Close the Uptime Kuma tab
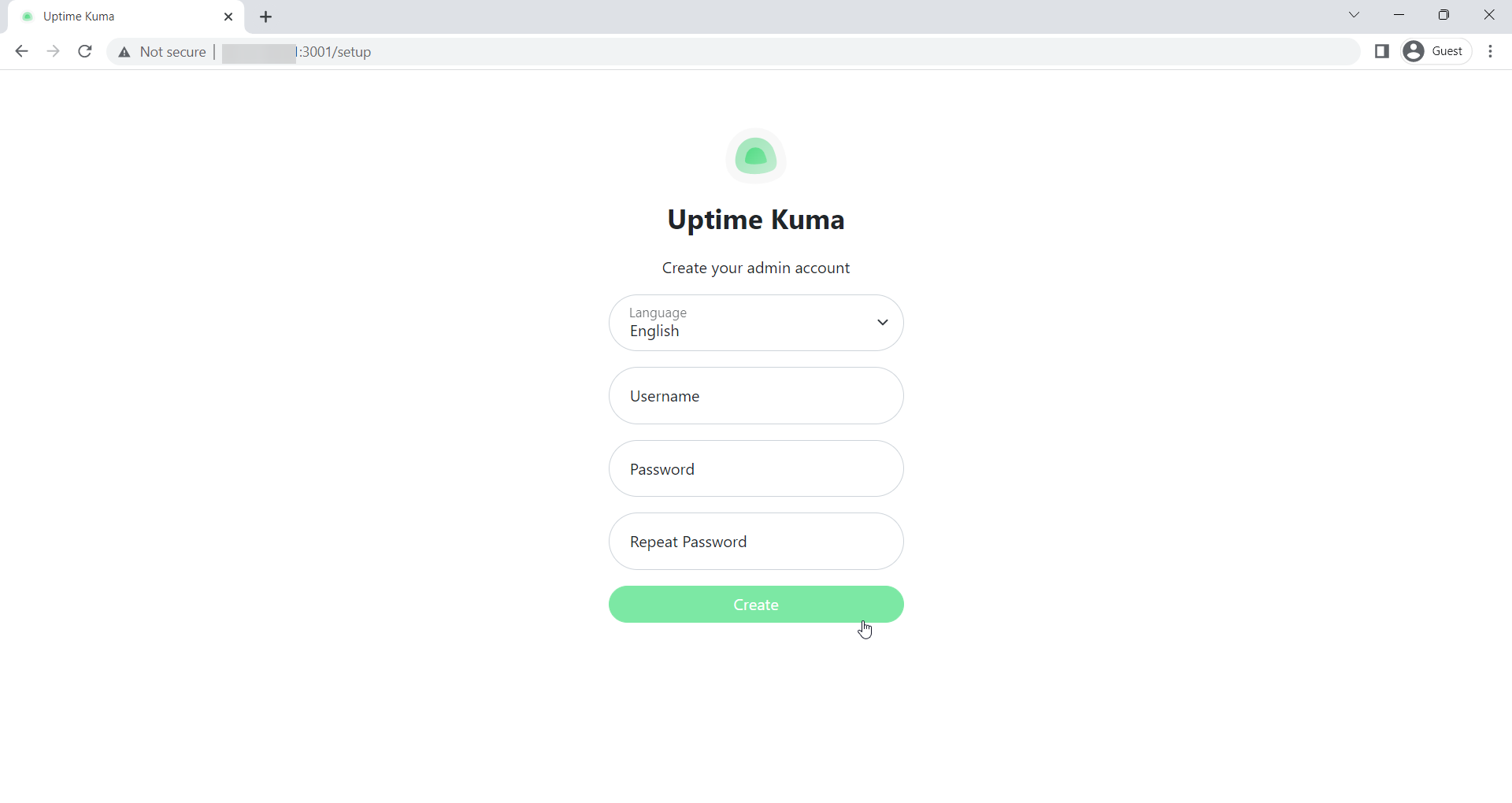Image resolution: width=1512 pixels, height=803 pixels. (228, 17)
